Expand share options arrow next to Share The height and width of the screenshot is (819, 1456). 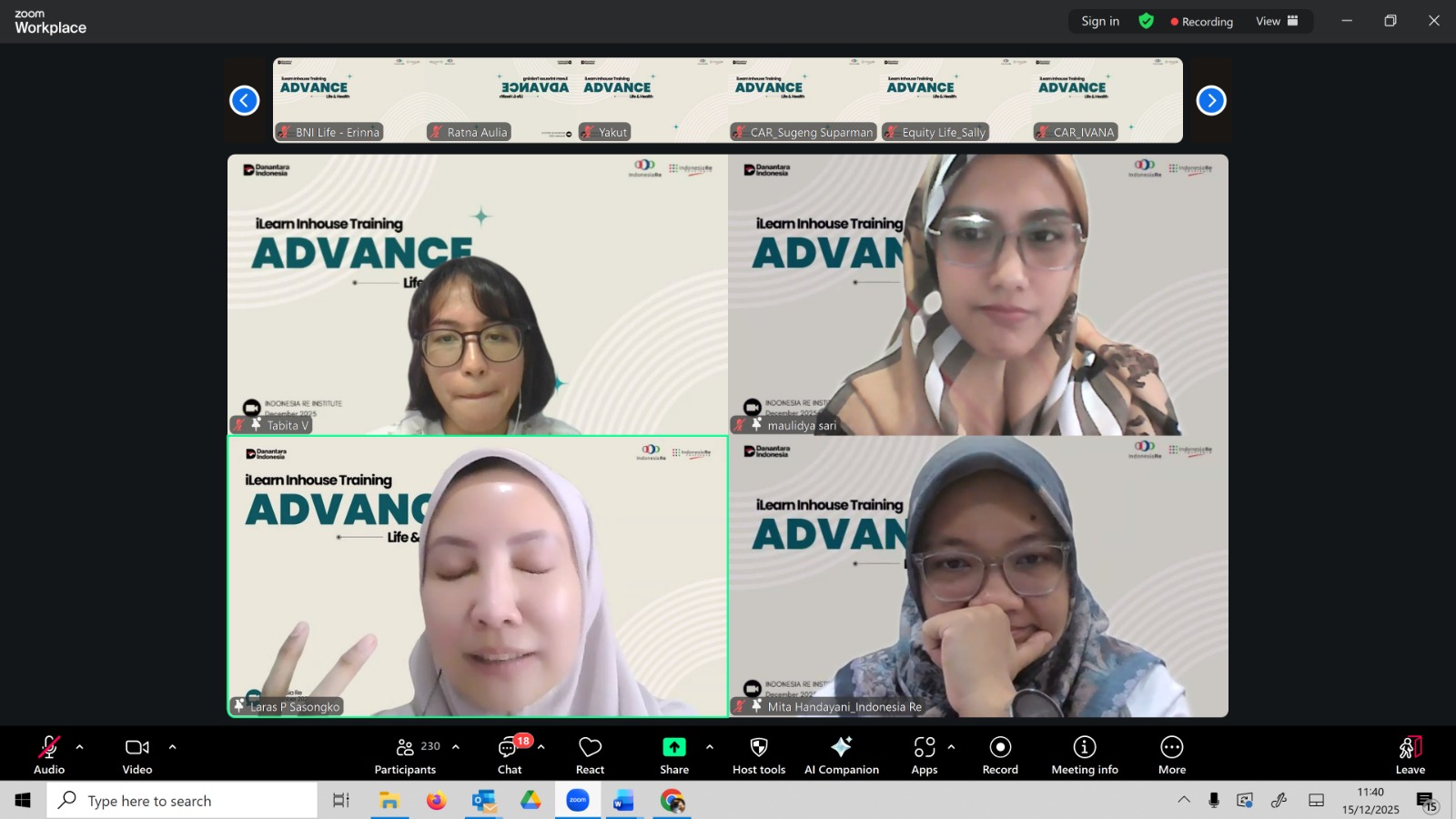pos(710,747)
